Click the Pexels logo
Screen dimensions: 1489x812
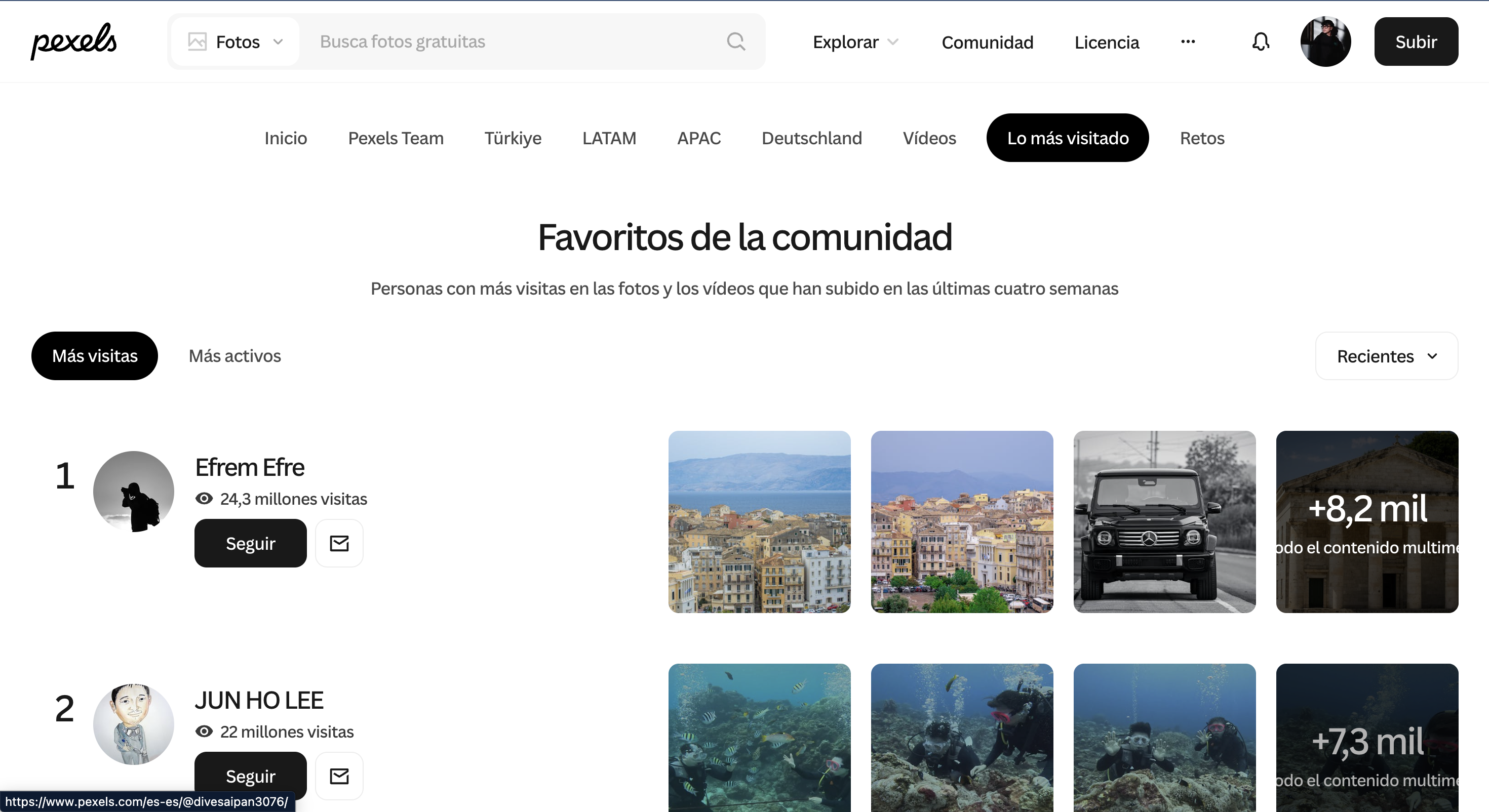[74, 41]
